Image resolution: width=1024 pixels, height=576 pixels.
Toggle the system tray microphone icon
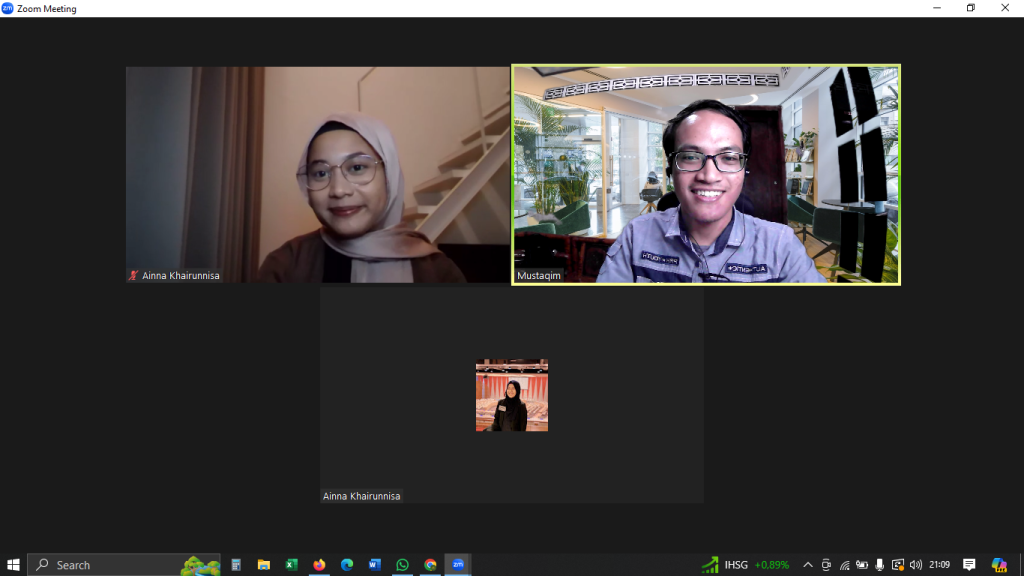[880, 565]
